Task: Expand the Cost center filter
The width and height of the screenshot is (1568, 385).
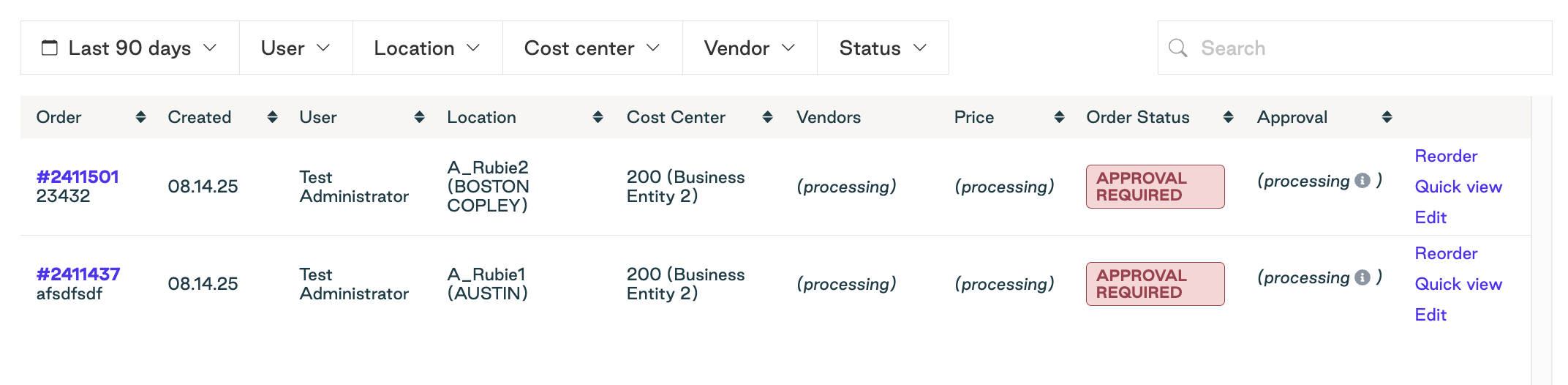Action: (592, 48)
